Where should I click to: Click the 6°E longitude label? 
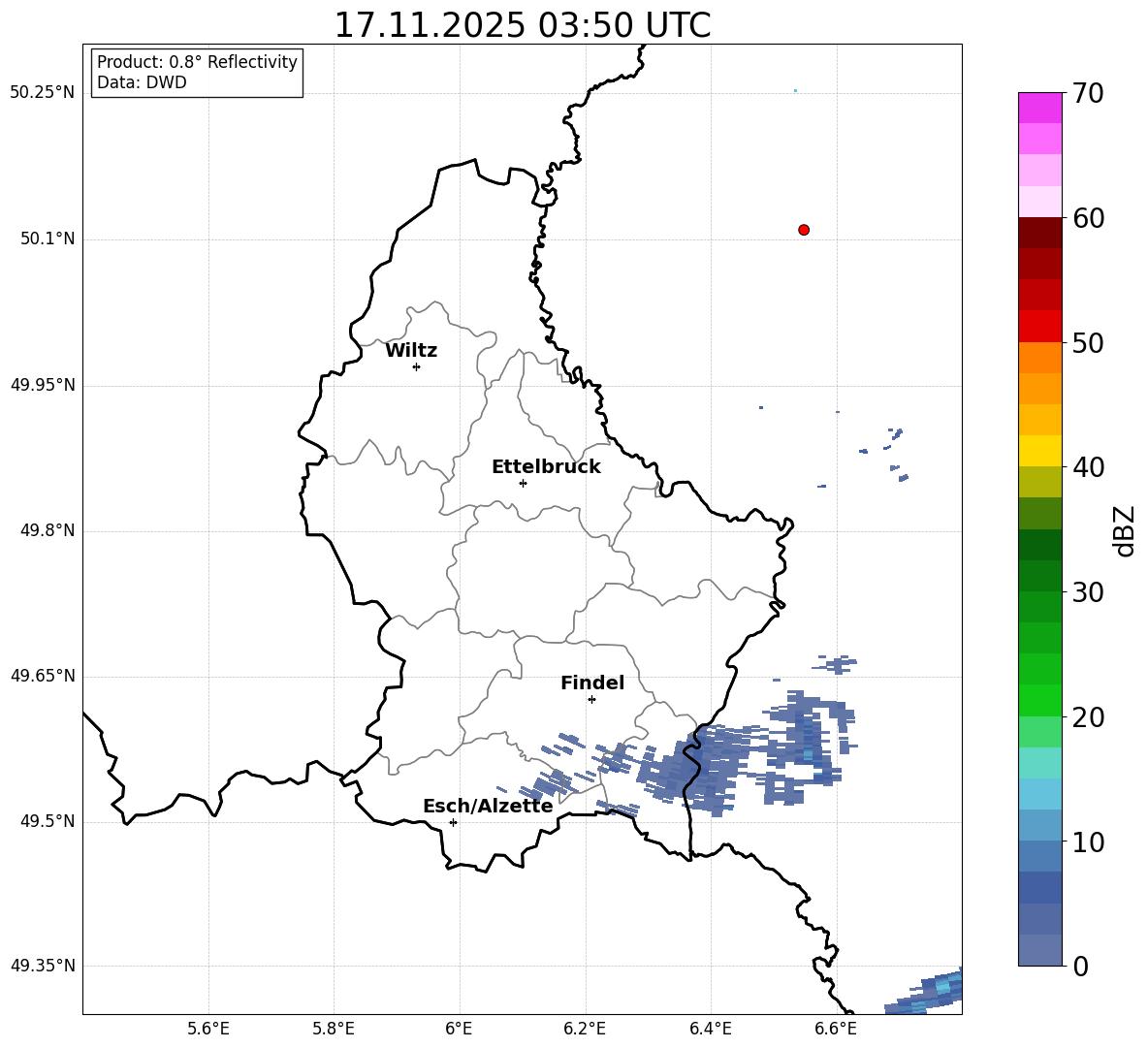(x=459, y=1029)
